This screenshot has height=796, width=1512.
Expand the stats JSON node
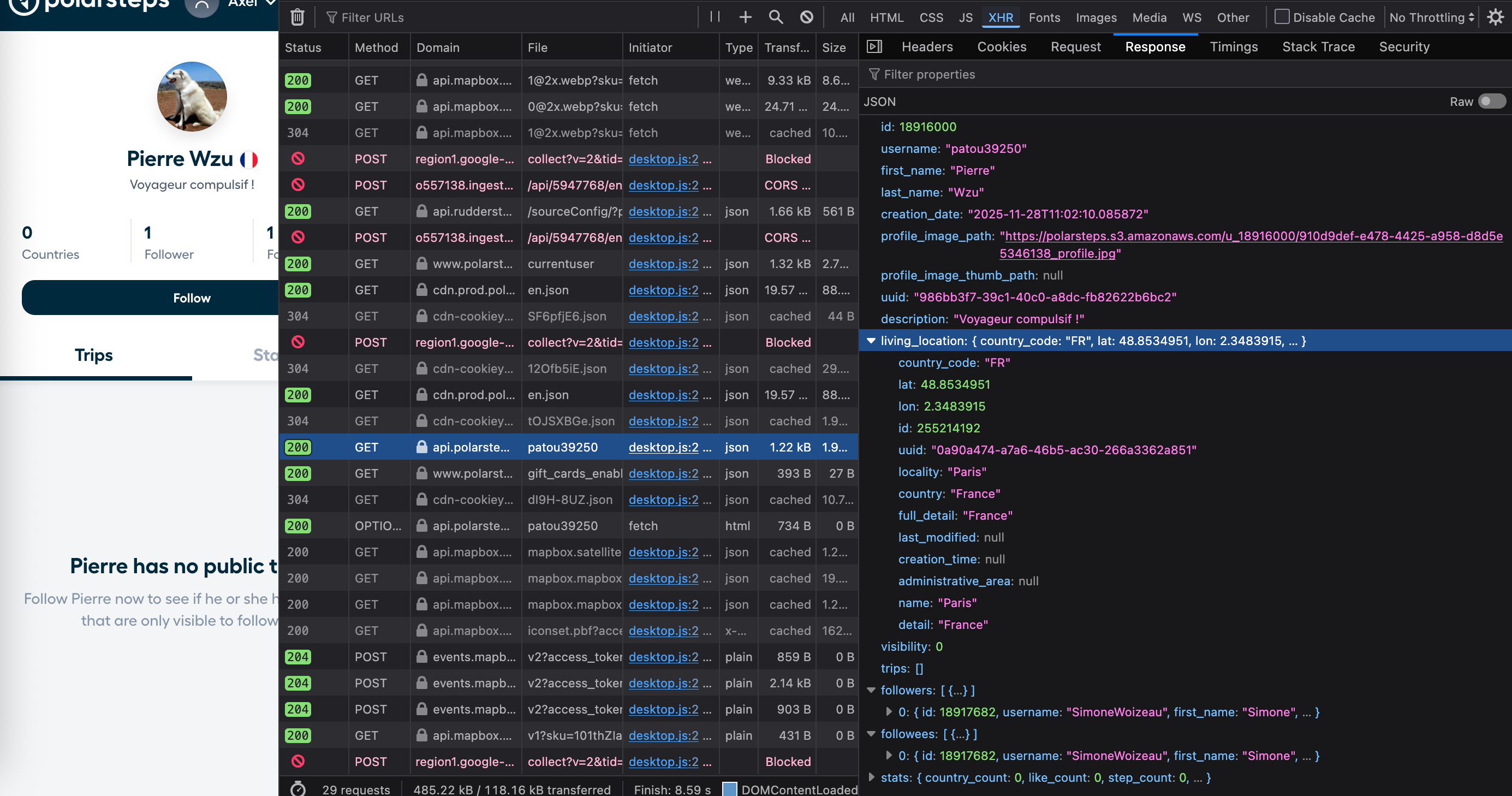pyautogui.click(x=871, y=778)
